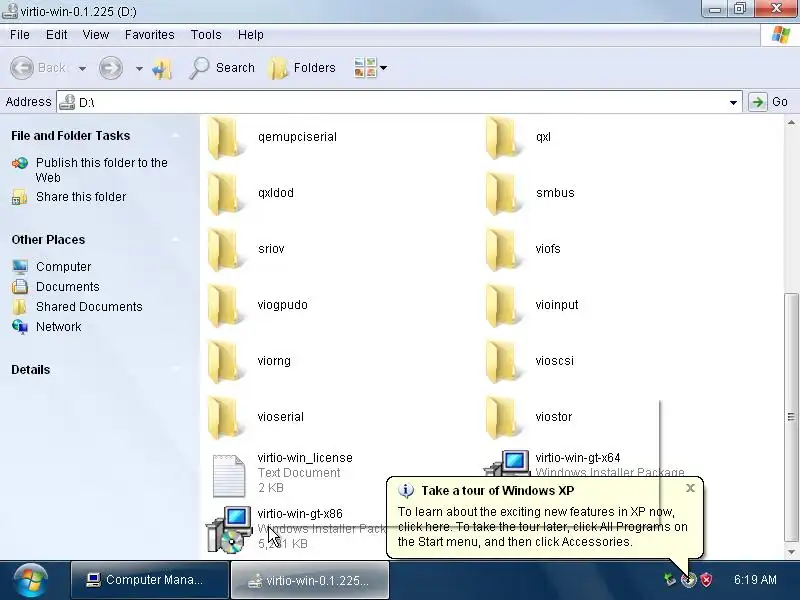Select the virtio-win_license text document icon
800x600 pixels.
click(x=229, y=476)
